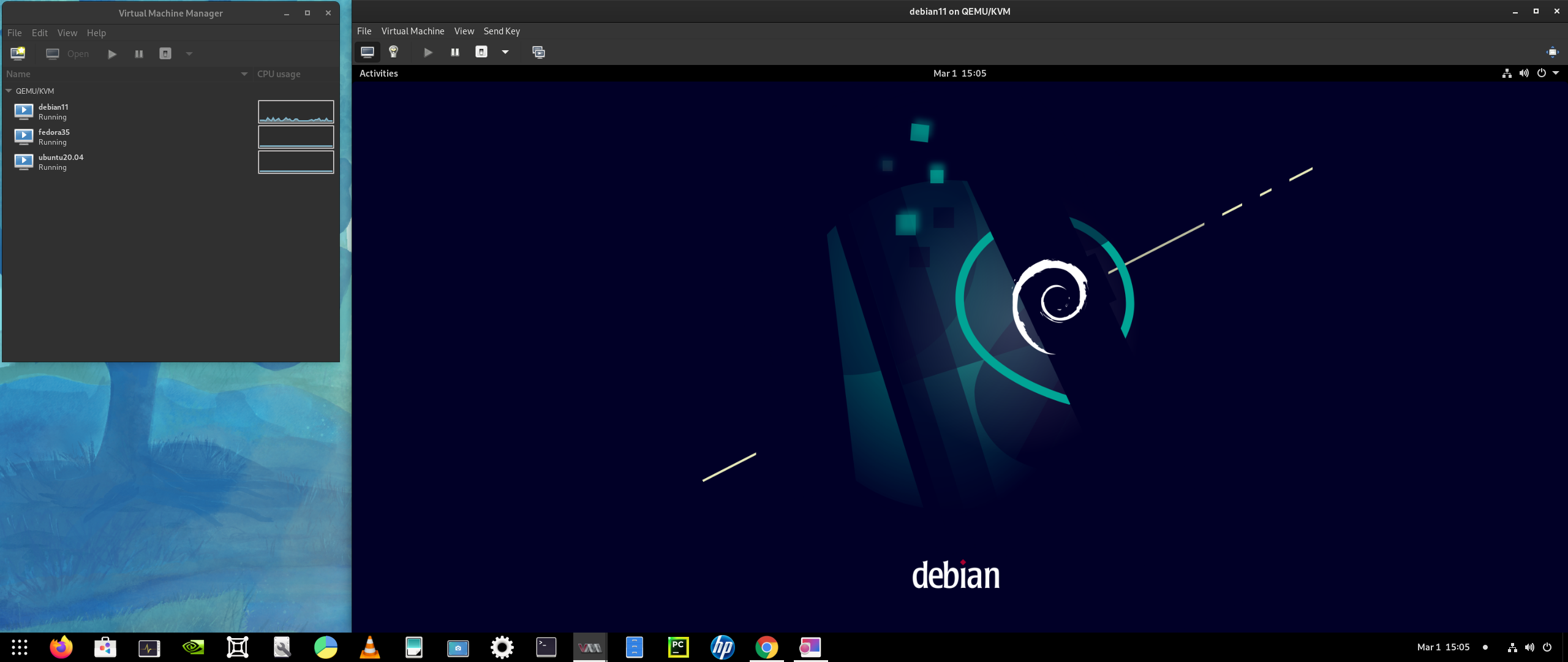This screenshot has height=662, width=1568.
Task: Open the Send Key menu
Action: tap(502, 31)
